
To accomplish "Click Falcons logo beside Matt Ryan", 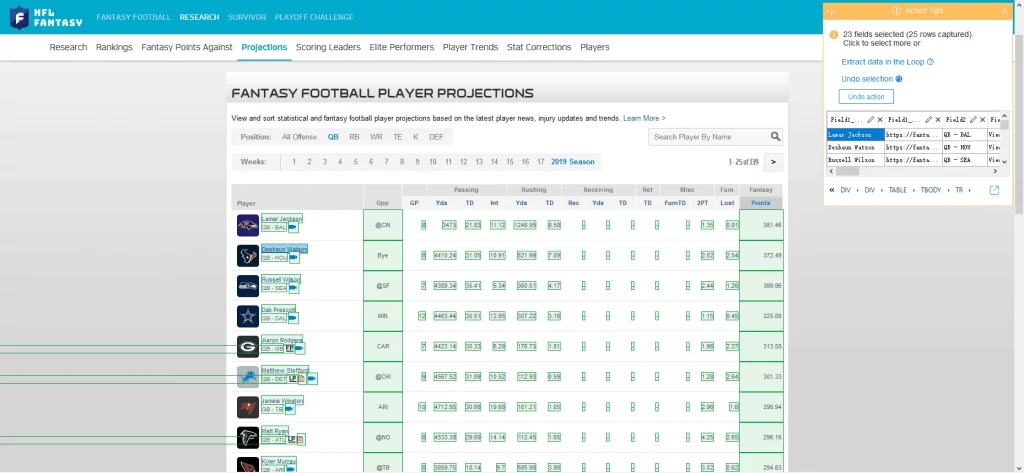I will [248, 438].
